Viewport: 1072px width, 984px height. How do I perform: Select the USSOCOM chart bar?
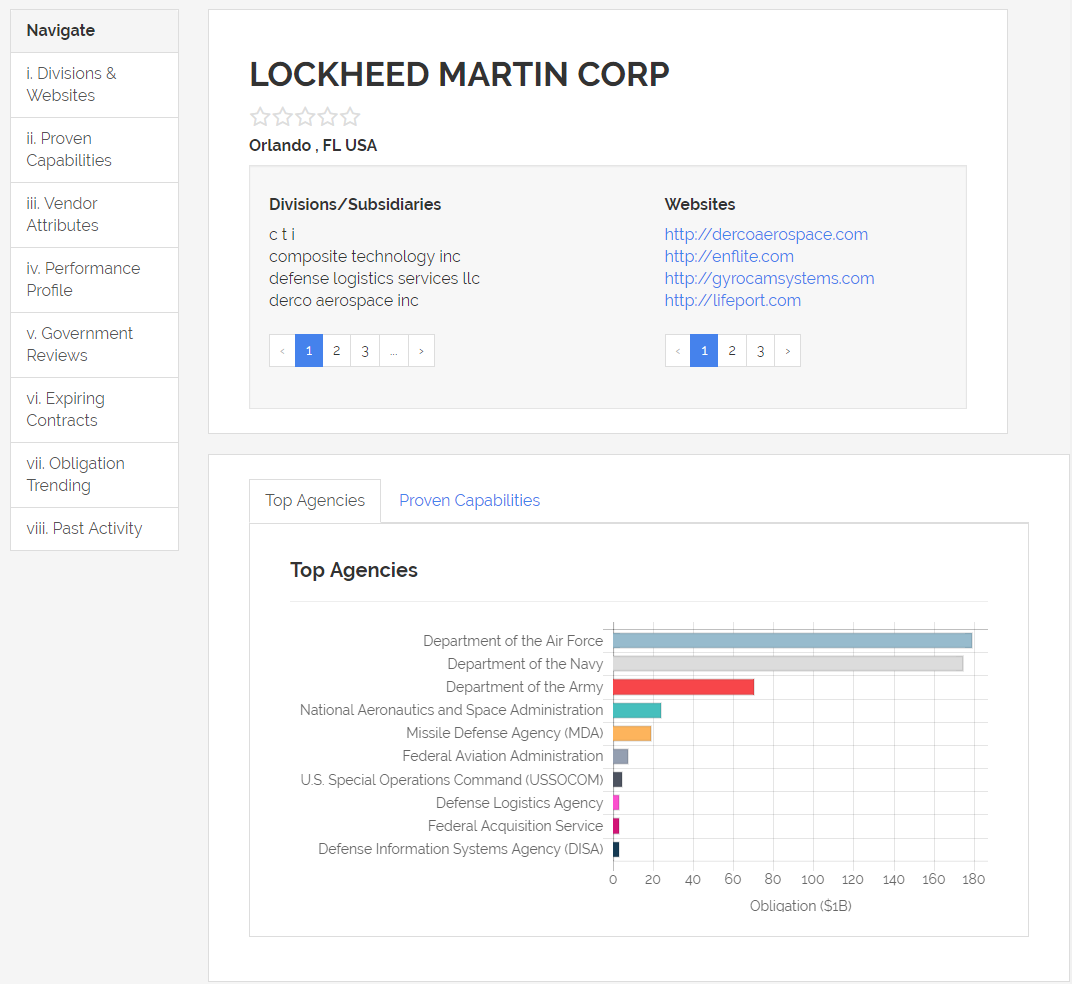pyautogui.click(x=617, y=780)
